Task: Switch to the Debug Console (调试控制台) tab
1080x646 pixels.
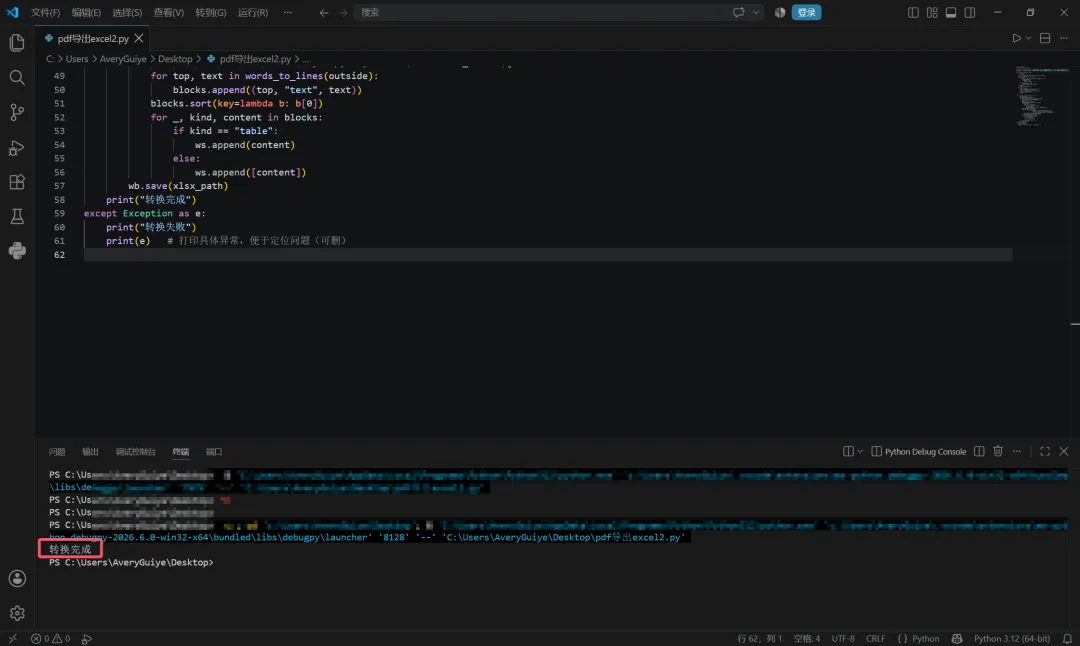Action: 136,452
